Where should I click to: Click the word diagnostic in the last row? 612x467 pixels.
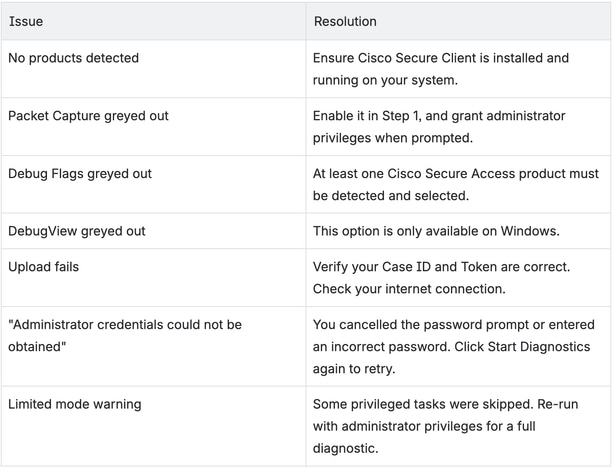[x=345, y=448]
